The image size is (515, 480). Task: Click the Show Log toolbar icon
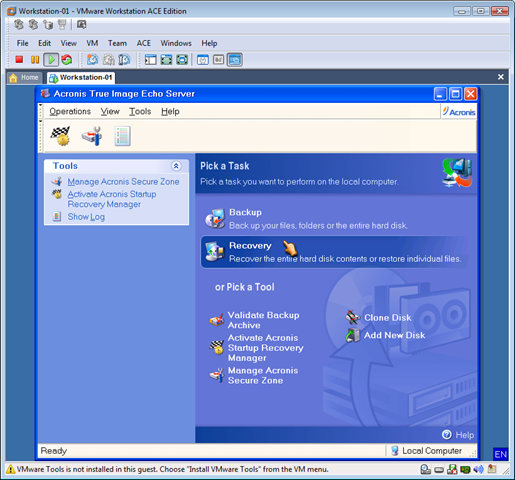122,136
